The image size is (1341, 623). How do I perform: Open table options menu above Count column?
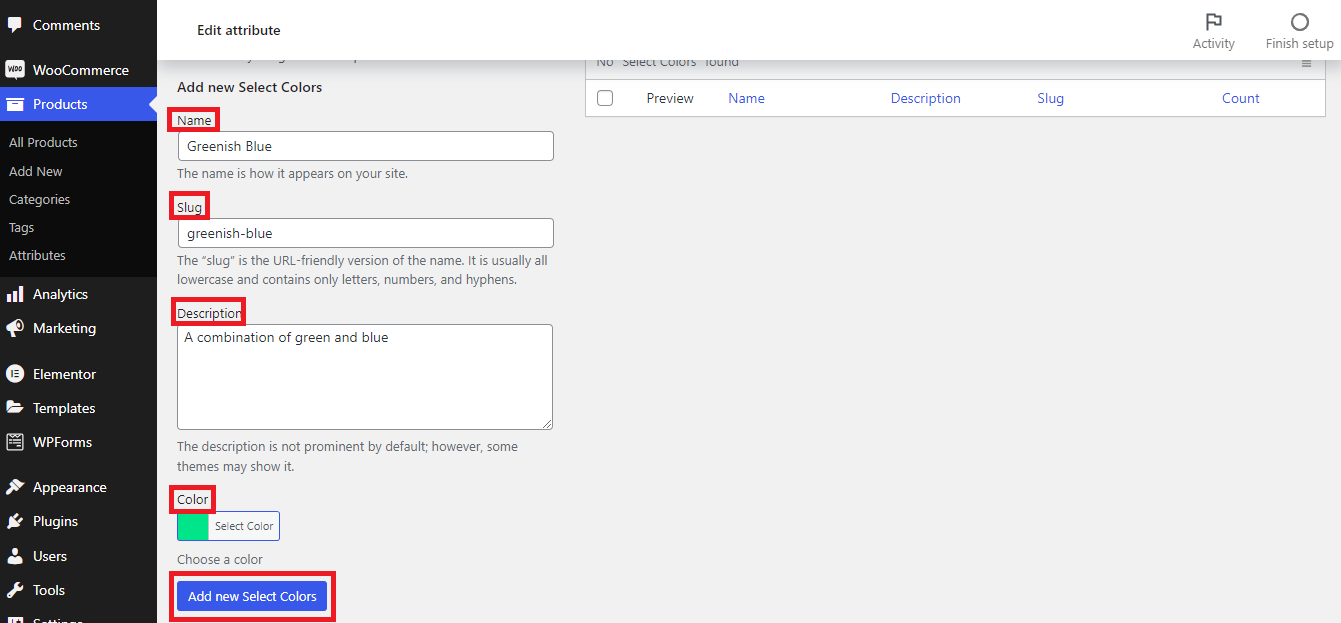point(1306,64)
